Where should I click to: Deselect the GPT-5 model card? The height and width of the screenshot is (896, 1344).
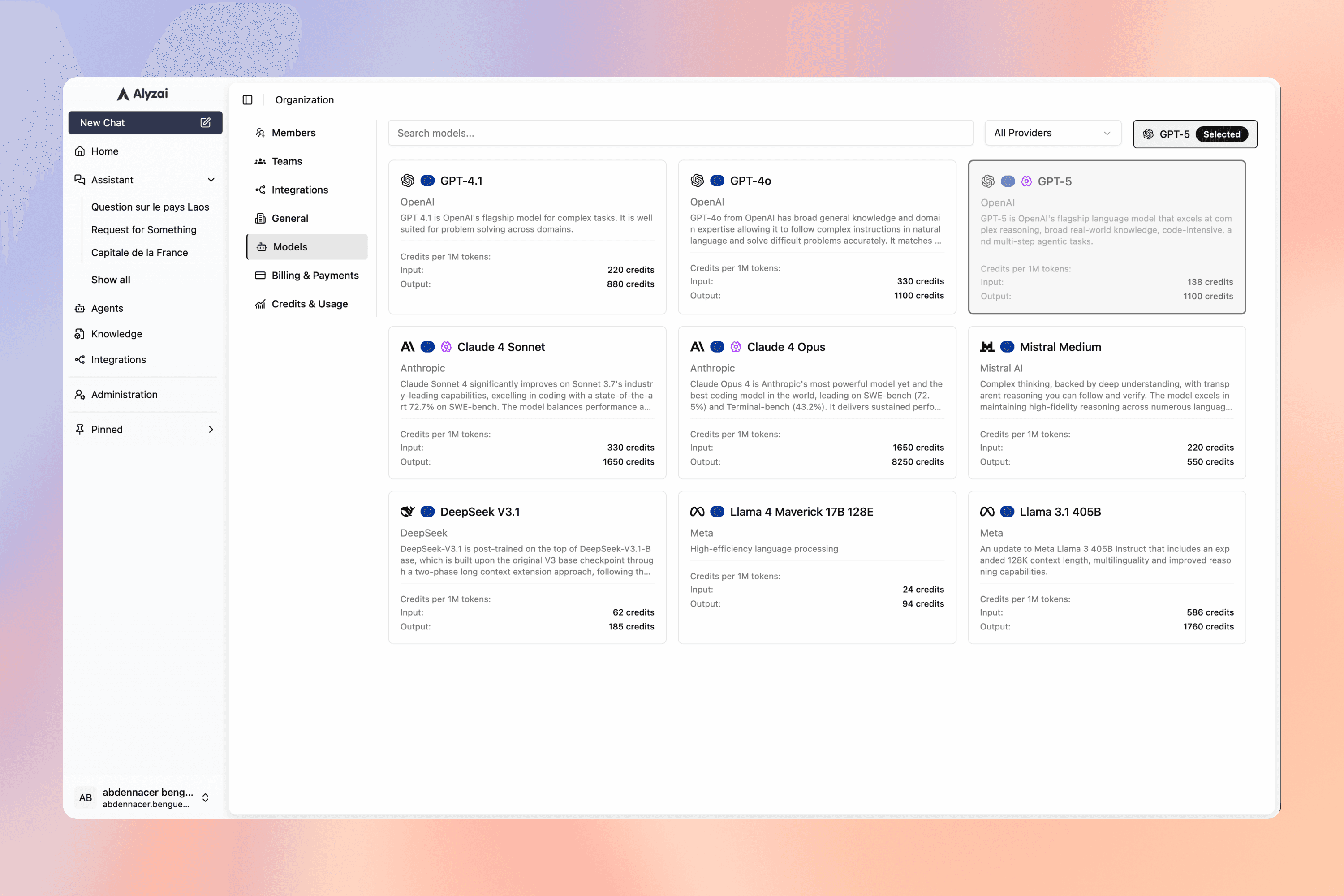pyautogui.click(x=1106, y=237)
